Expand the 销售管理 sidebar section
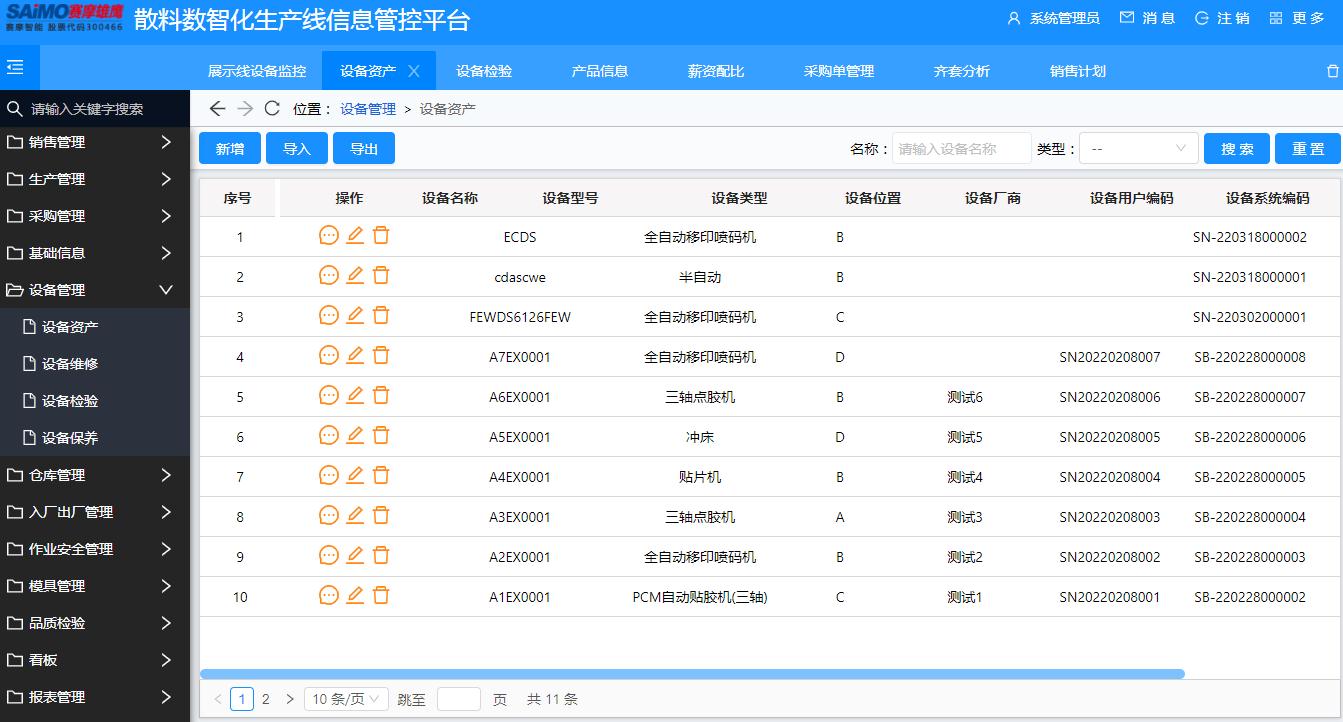1343x722 pixels. (60, 141)
